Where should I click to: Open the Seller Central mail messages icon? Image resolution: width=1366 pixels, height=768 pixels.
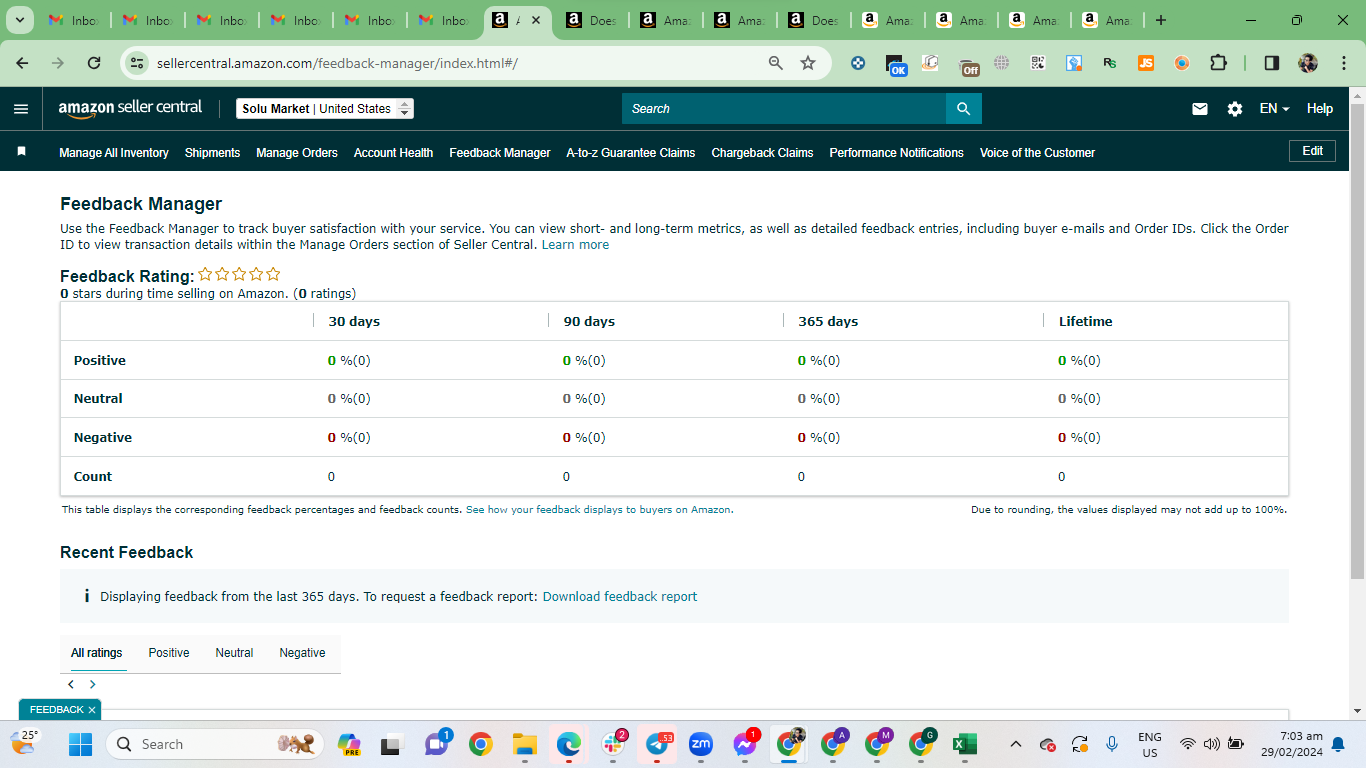[1200, 109]
